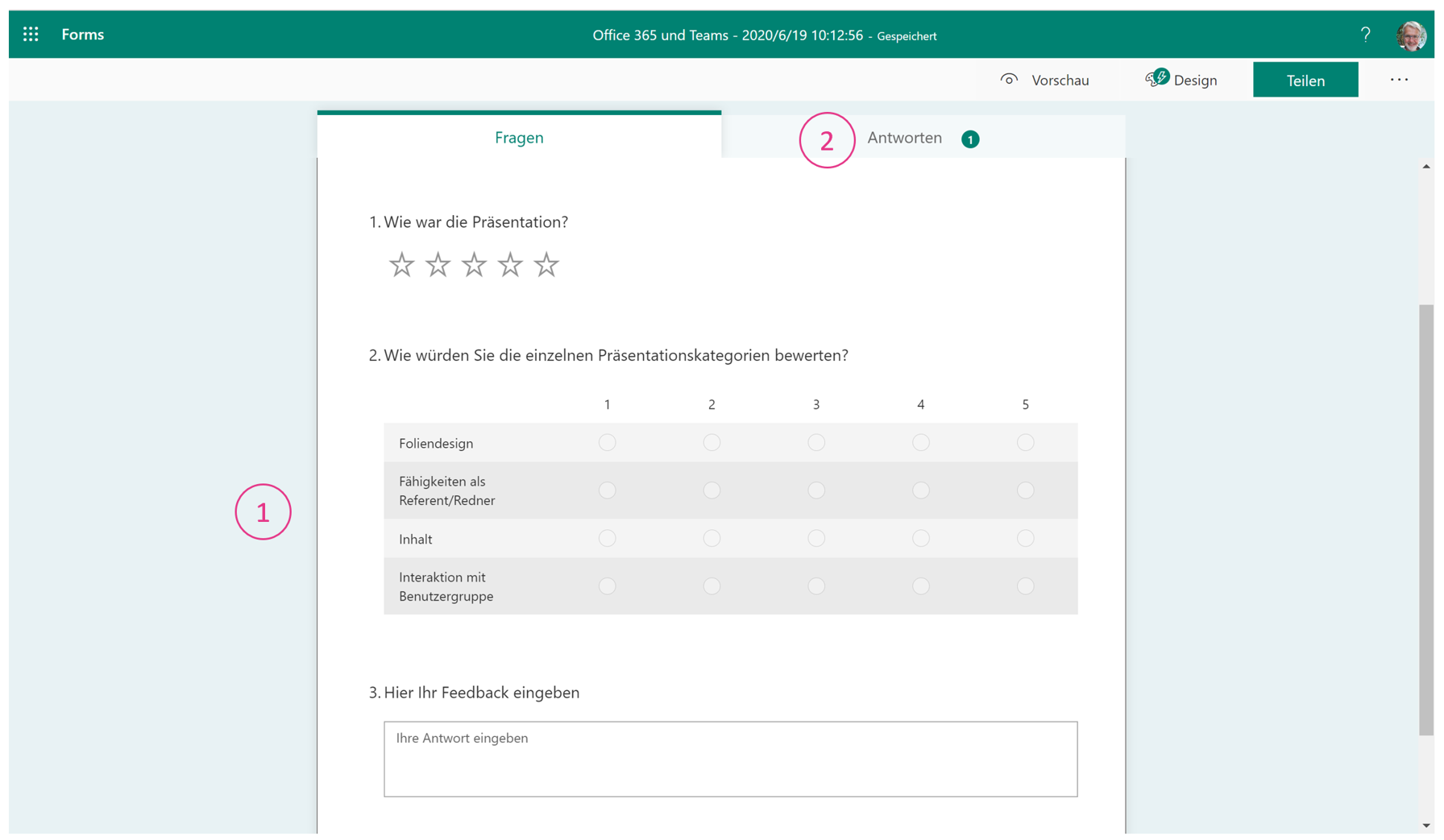Rate Interaktion mit Benutzergruppe with value 1
1444x840 pixels.
click(608, 586)
